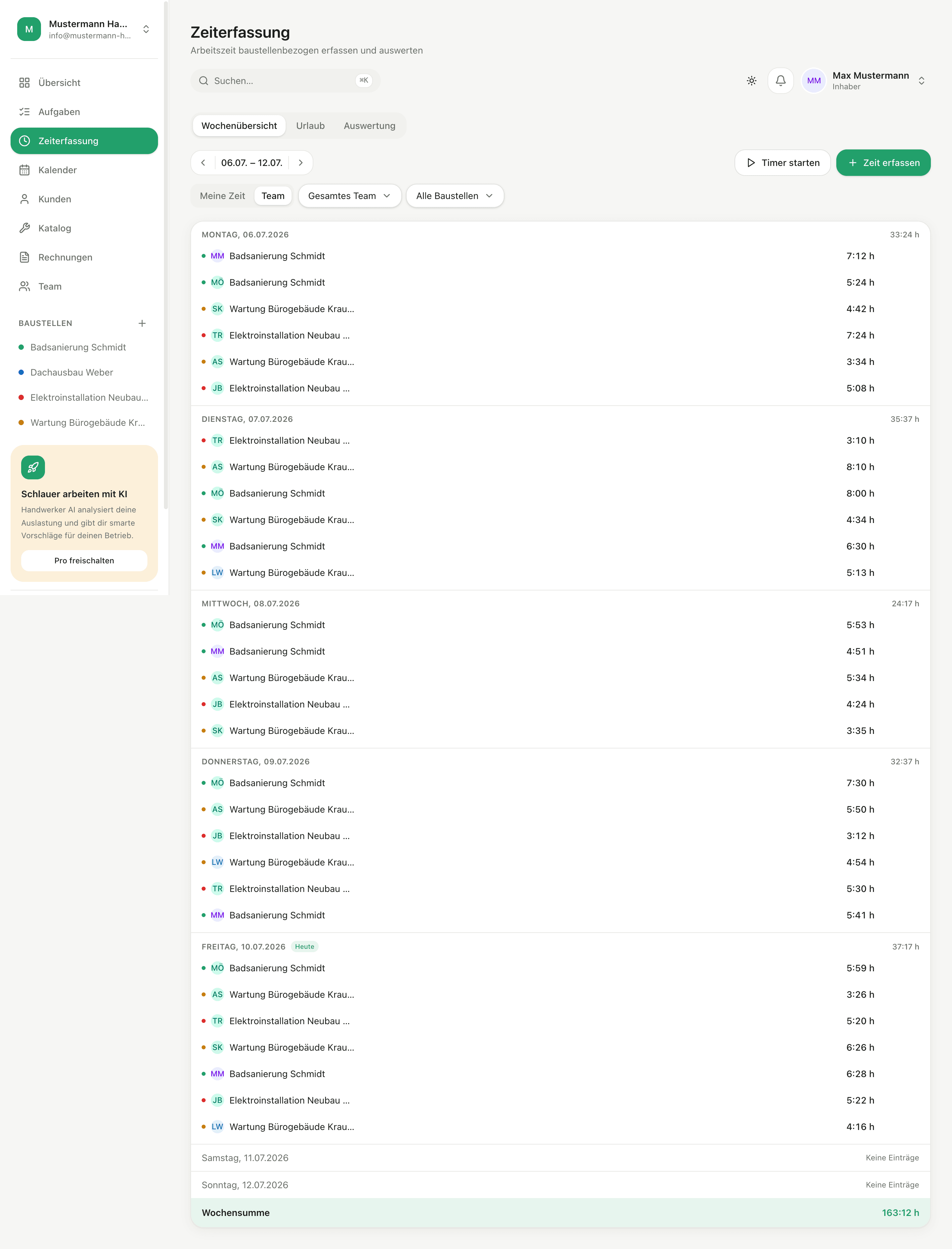Click Pro freischalten button

point(84,560)
